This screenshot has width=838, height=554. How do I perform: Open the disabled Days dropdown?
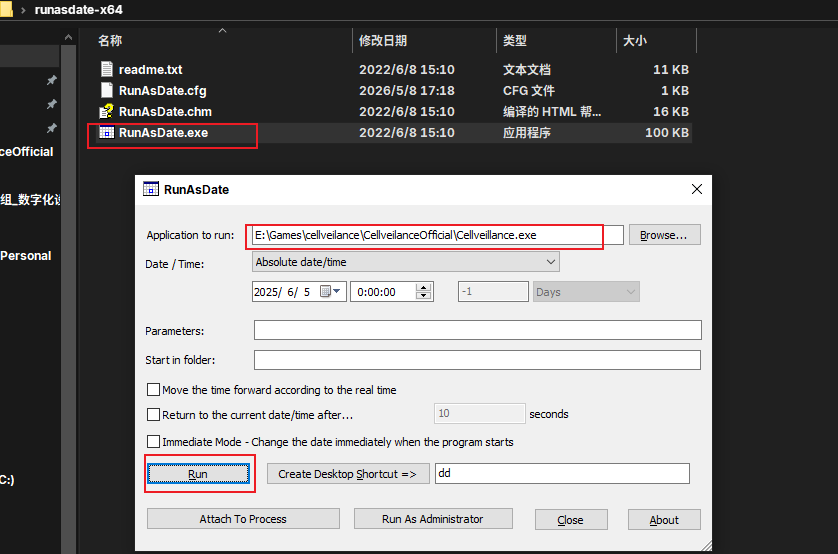click(586, 292)
